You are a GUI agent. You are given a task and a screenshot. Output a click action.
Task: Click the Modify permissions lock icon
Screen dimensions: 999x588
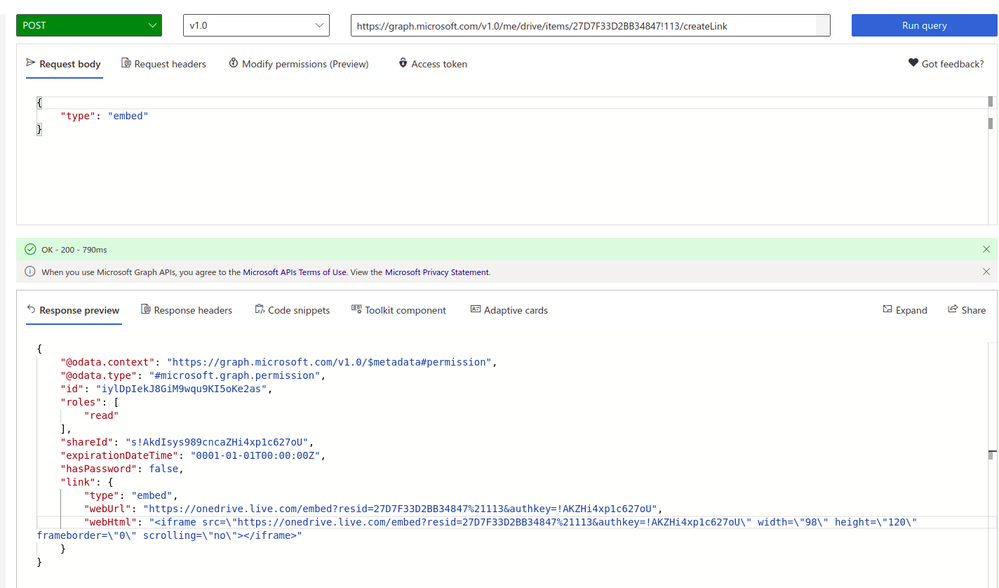click(233, 62)
